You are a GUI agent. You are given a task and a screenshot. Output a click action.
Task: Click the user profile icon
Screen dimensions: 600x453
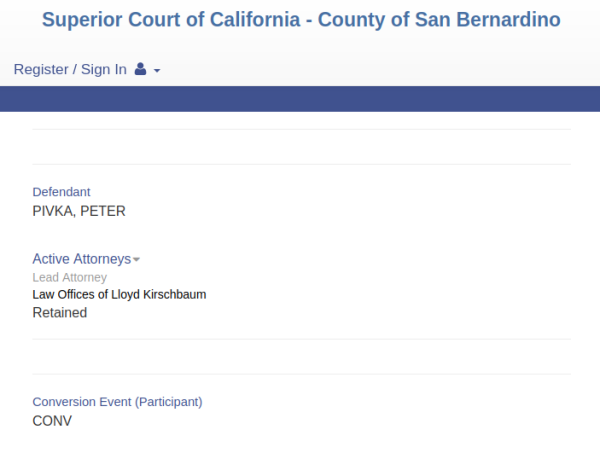coord(140,69)
